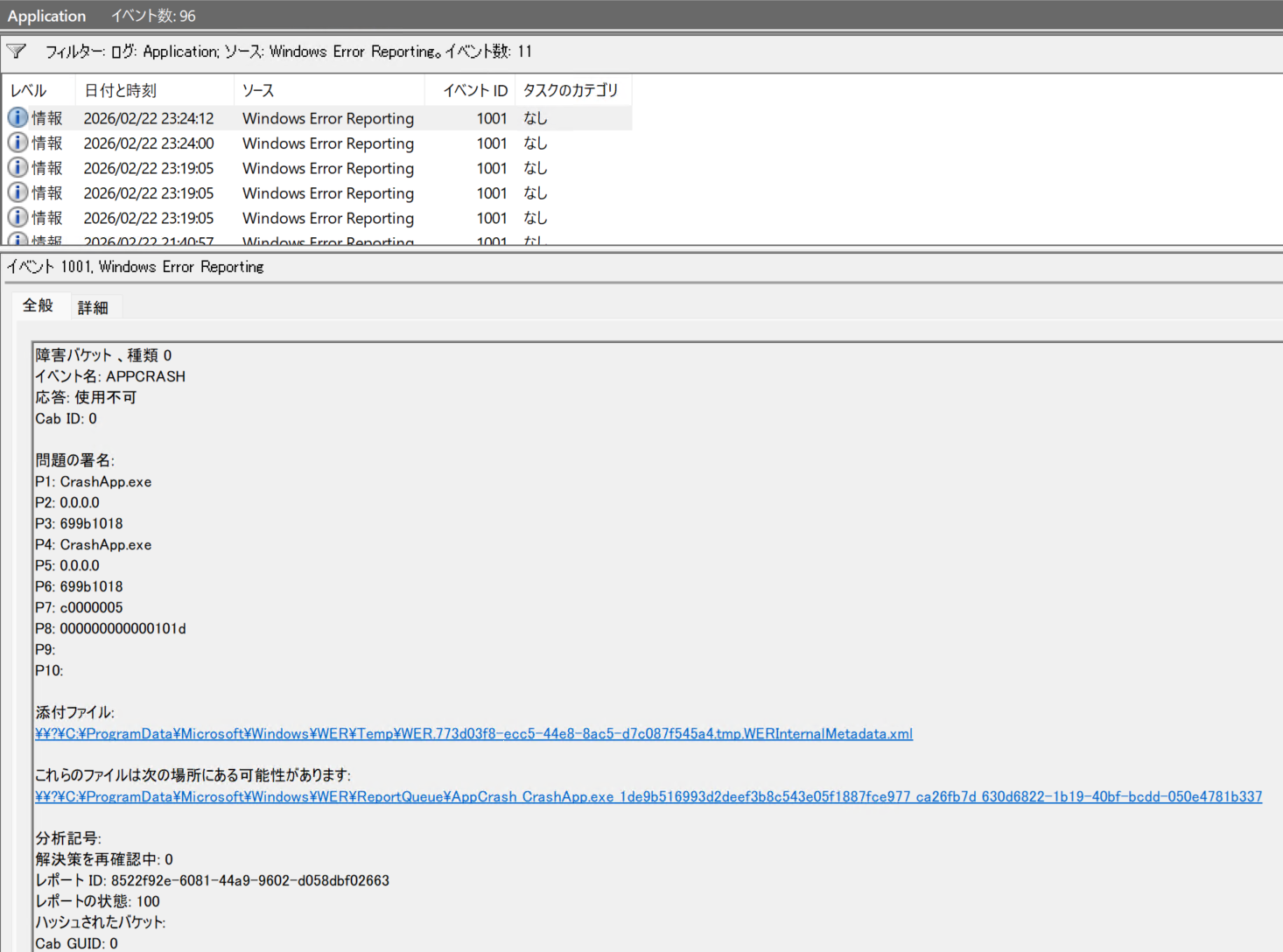Screen dimensions: 1283x952
Task: Sort by 日付と時刻 column header
Action: (120, 91)
